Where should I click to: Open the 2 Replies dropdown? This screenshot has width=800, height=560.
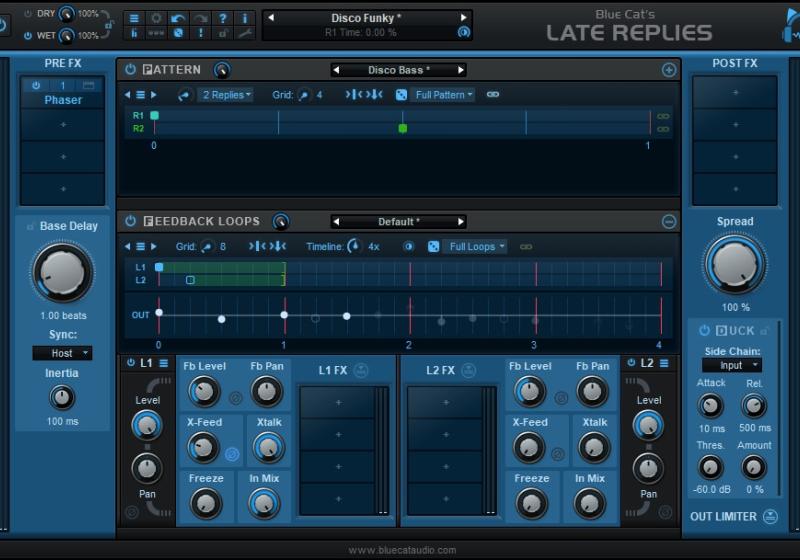point(226,94)
